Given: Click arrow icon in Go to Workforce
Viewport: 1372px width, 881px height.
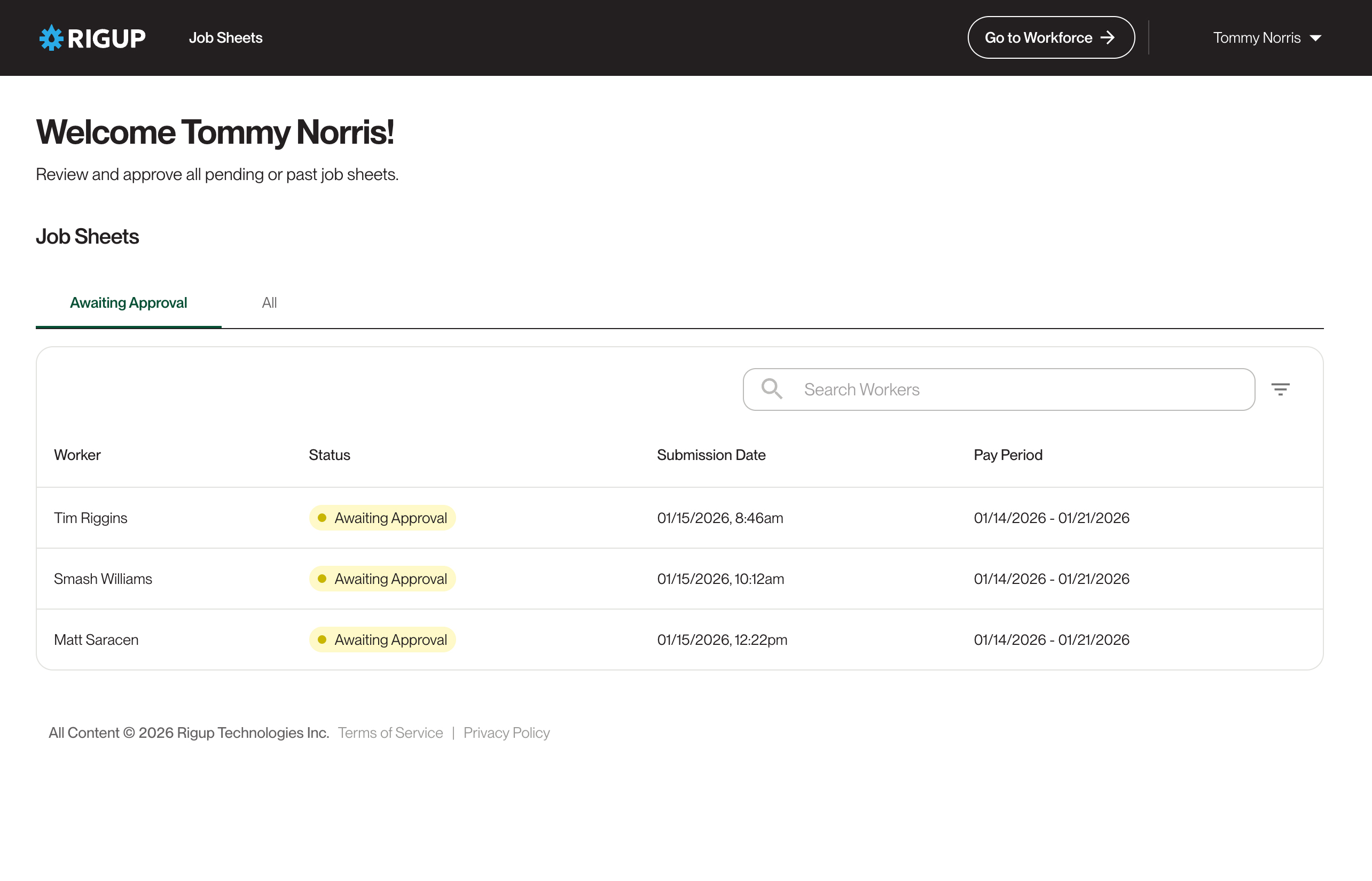Looking at the screenshot, I should click(x=1108, y=38).
